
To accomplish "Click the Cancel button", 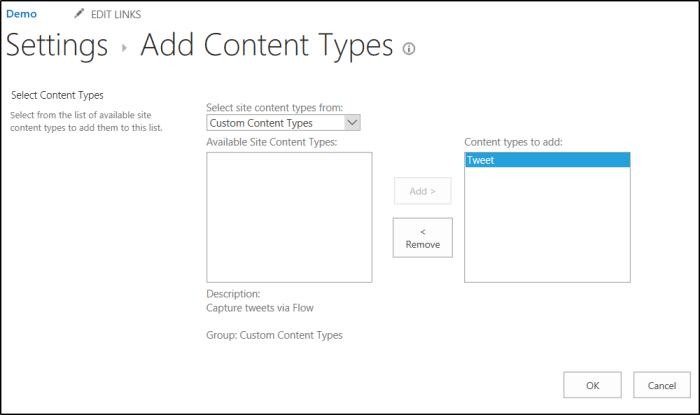I will (662, 385).
